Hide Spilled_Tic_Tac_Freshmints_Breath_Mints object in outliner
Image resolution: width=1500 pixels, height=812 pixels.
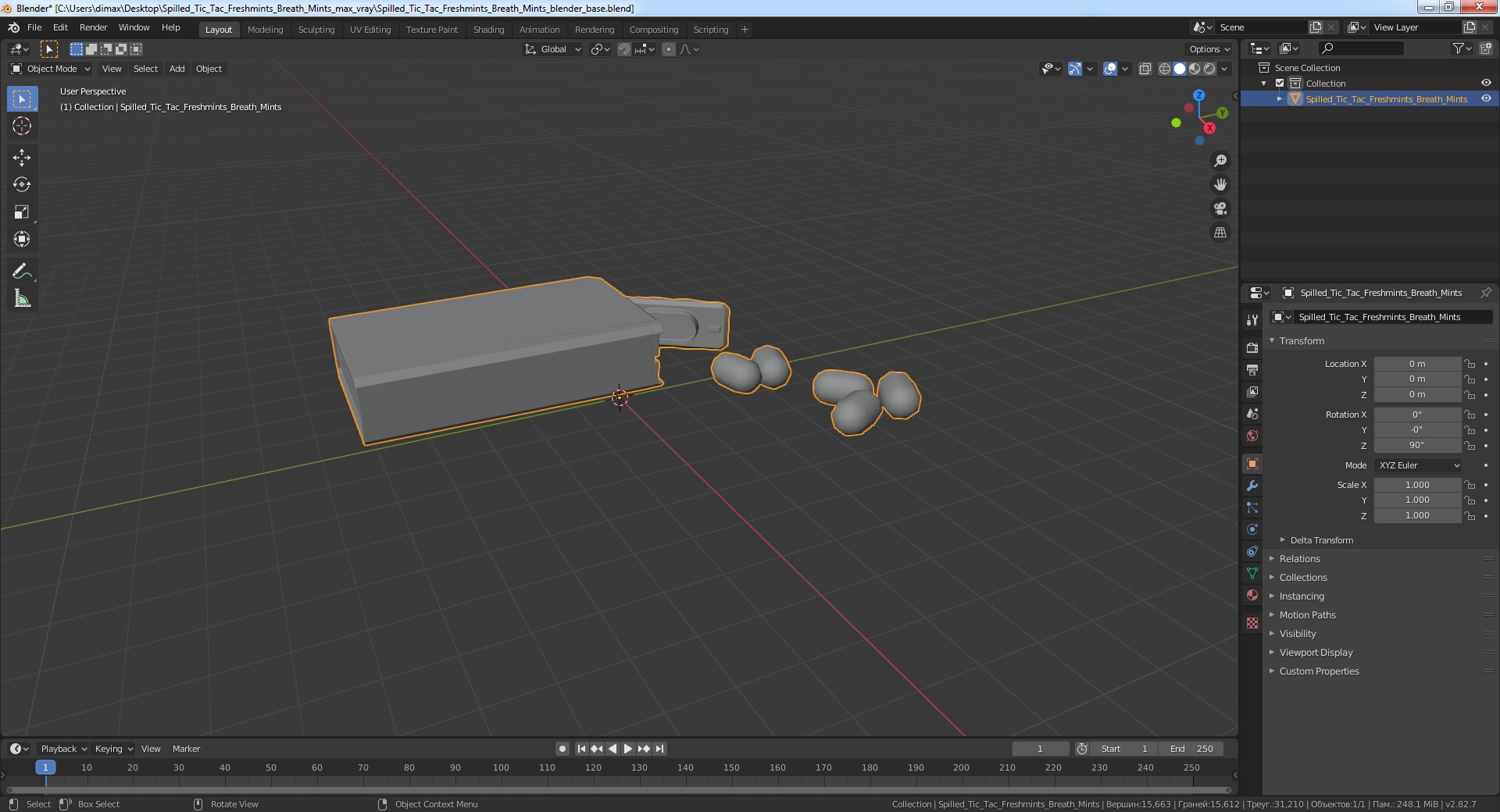click(x=1486, y=99)
